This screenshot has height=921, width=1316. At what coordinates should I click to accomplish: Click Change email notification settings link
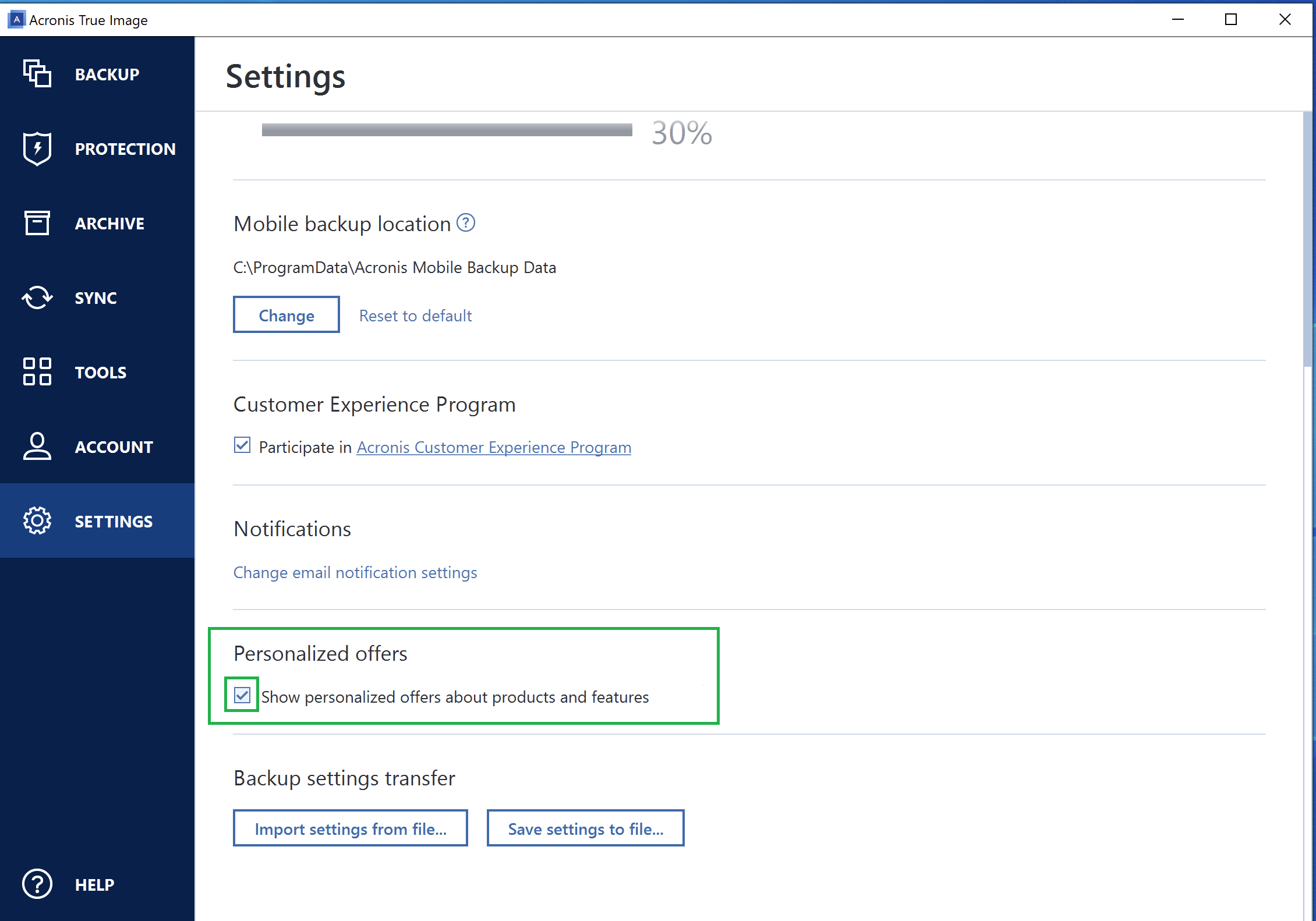click(x=355, y=572)
